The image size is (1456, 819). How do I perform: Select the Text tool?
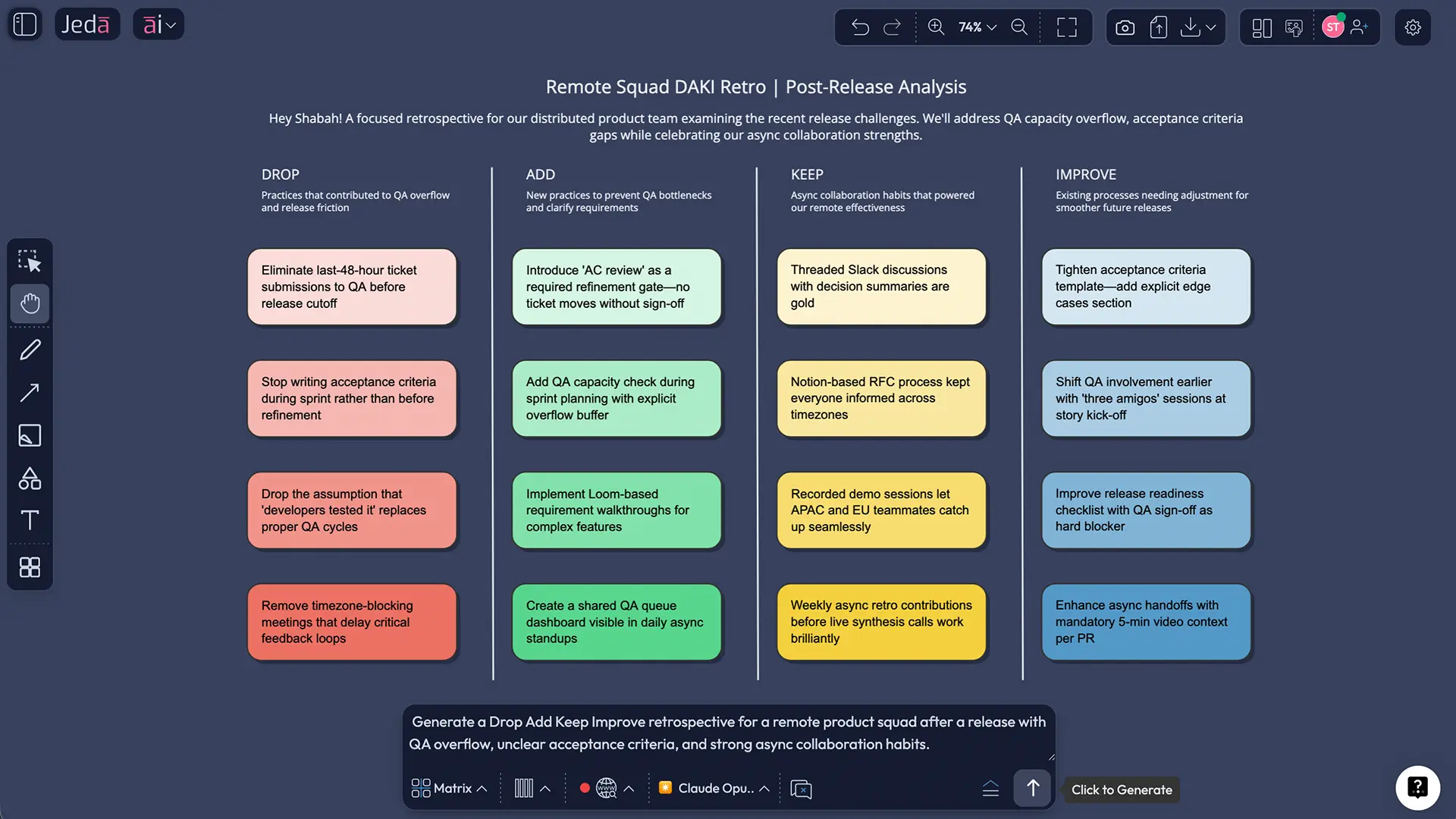point(30,520)
